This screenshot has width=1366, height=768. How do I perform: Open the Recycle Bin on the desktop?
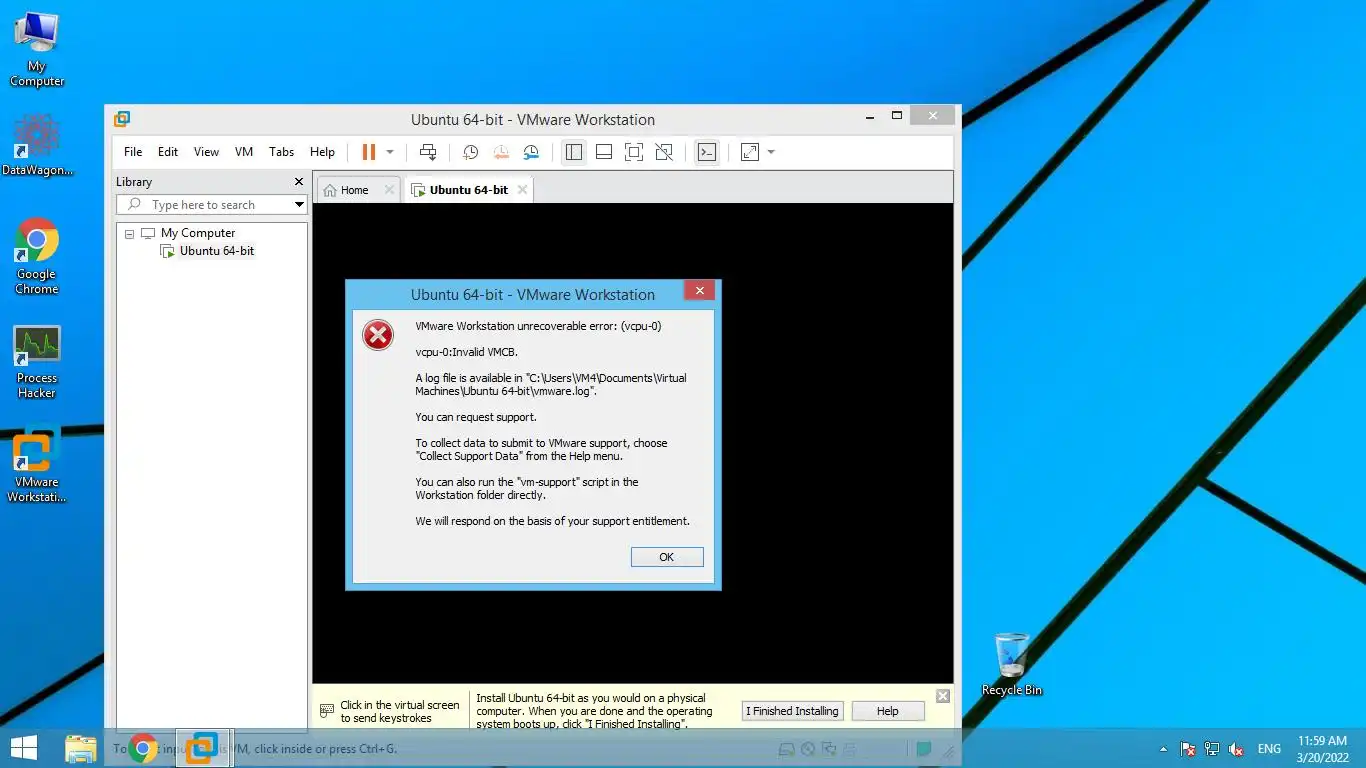[x=1012, y=664]
